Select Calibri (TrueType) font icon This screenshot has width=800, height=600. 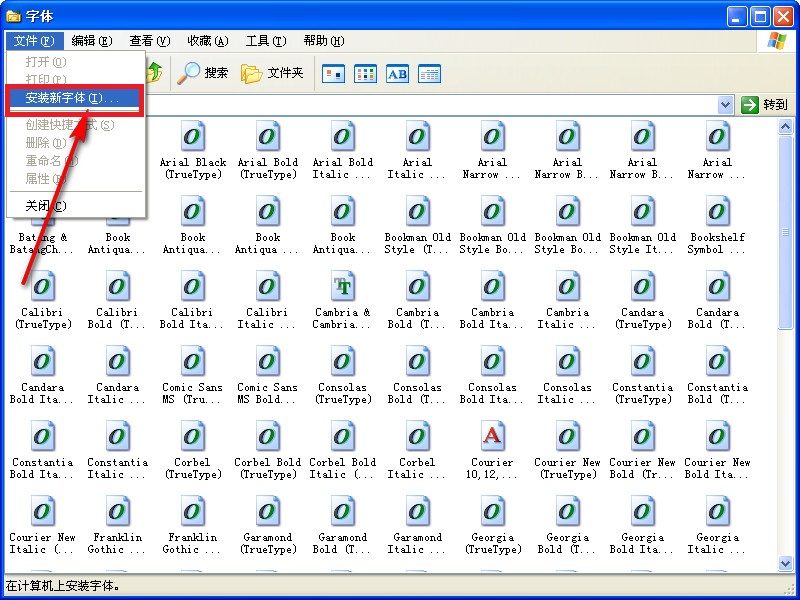(42, 286)
